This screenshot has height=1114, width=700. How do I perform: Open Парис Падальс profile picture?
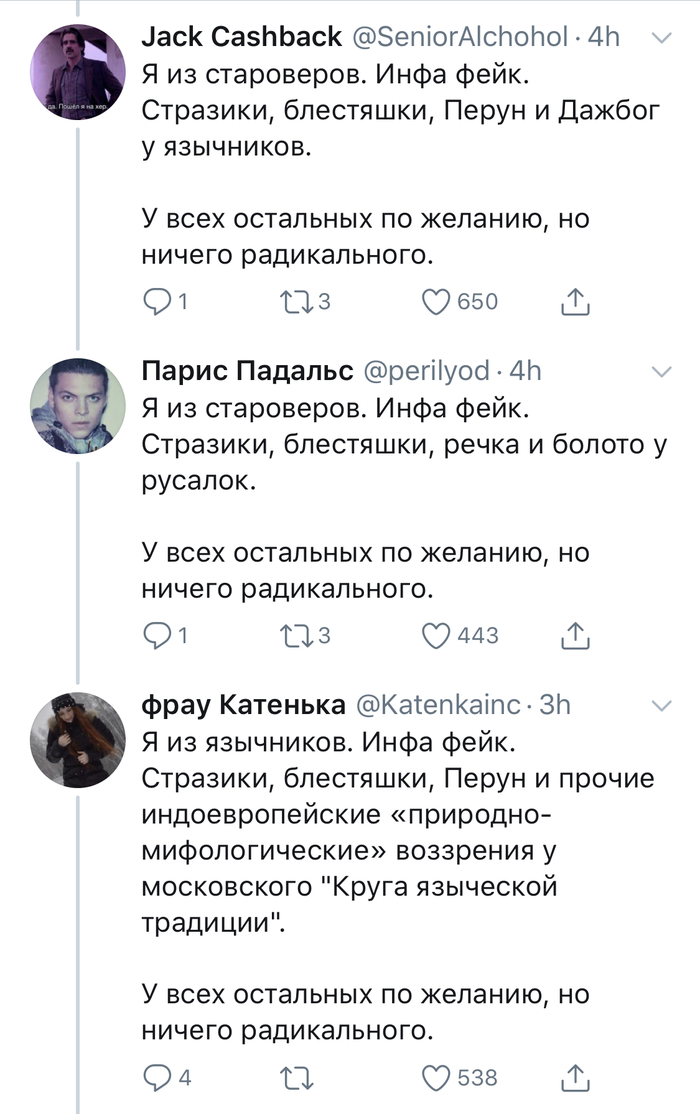(x=76, y=404)
